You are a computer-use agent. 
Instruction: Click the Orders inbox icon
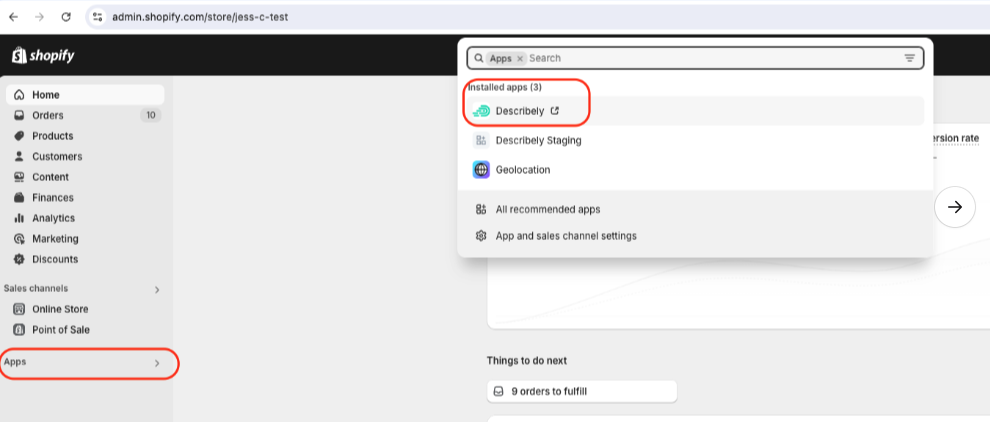[19, 115]
